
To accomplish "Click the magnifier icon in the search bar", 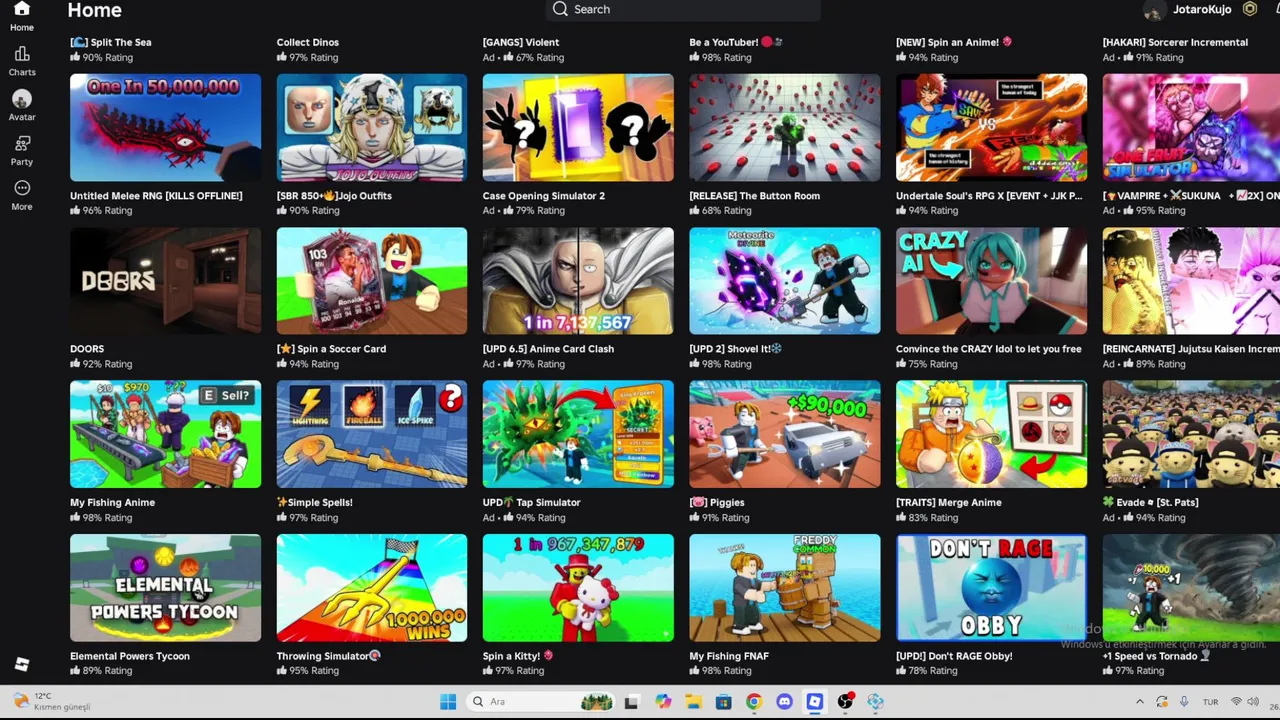I will (560, 9).
